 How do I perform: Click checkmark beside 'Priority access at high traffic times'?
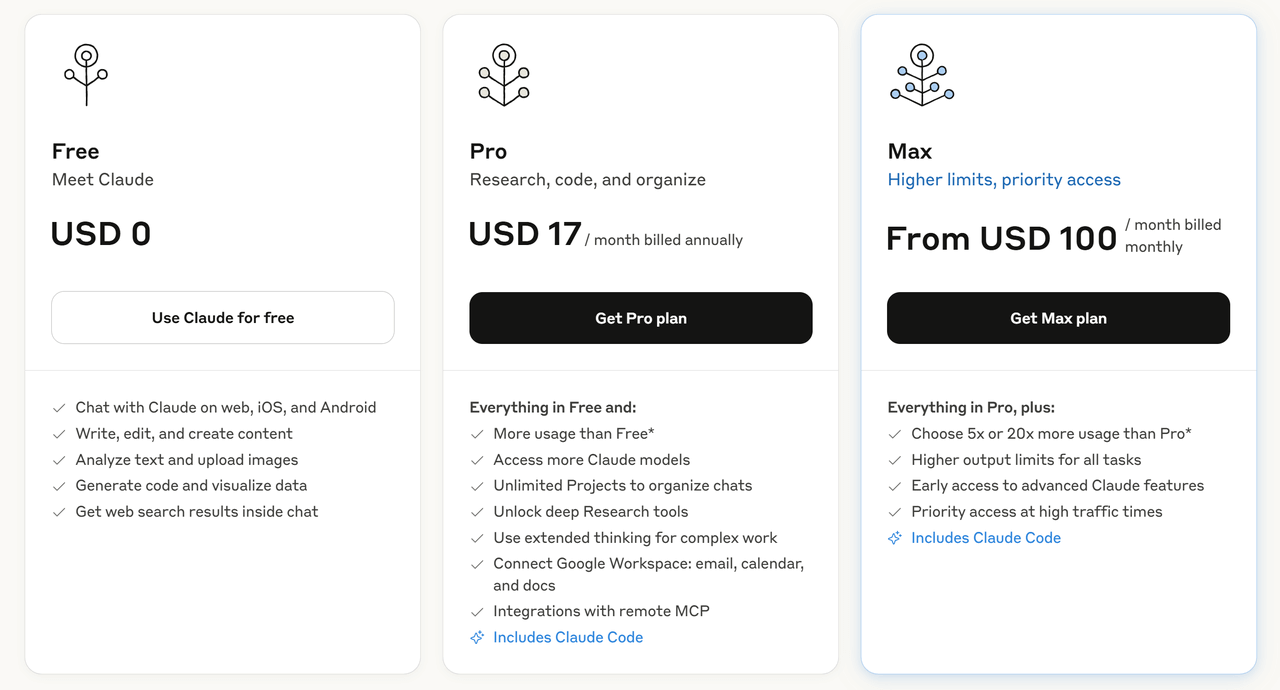pyautogui.click(x=895, y=512)
